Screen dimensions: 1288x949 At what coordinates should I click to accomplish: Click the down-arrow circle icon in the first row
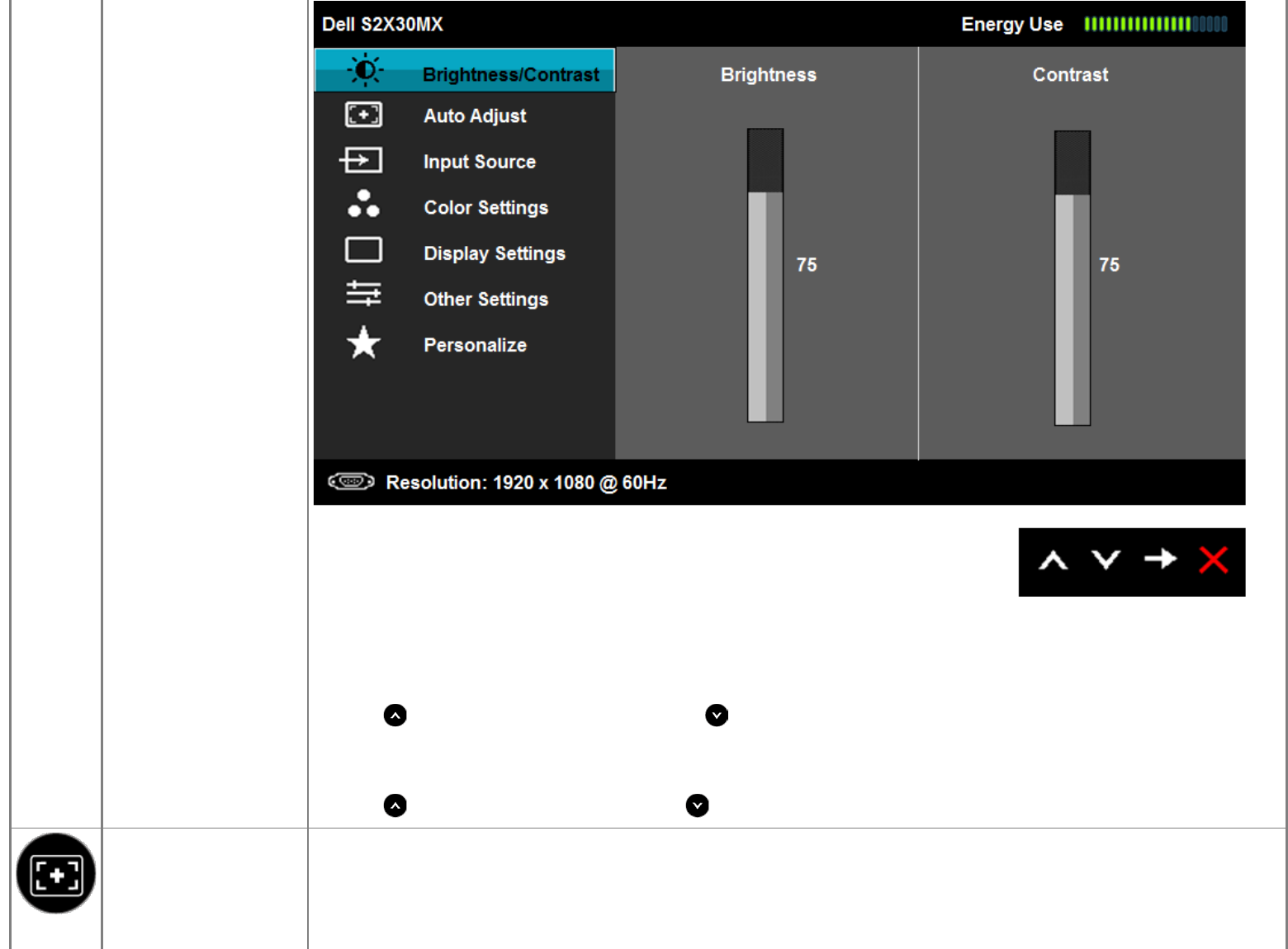[717, 715]
